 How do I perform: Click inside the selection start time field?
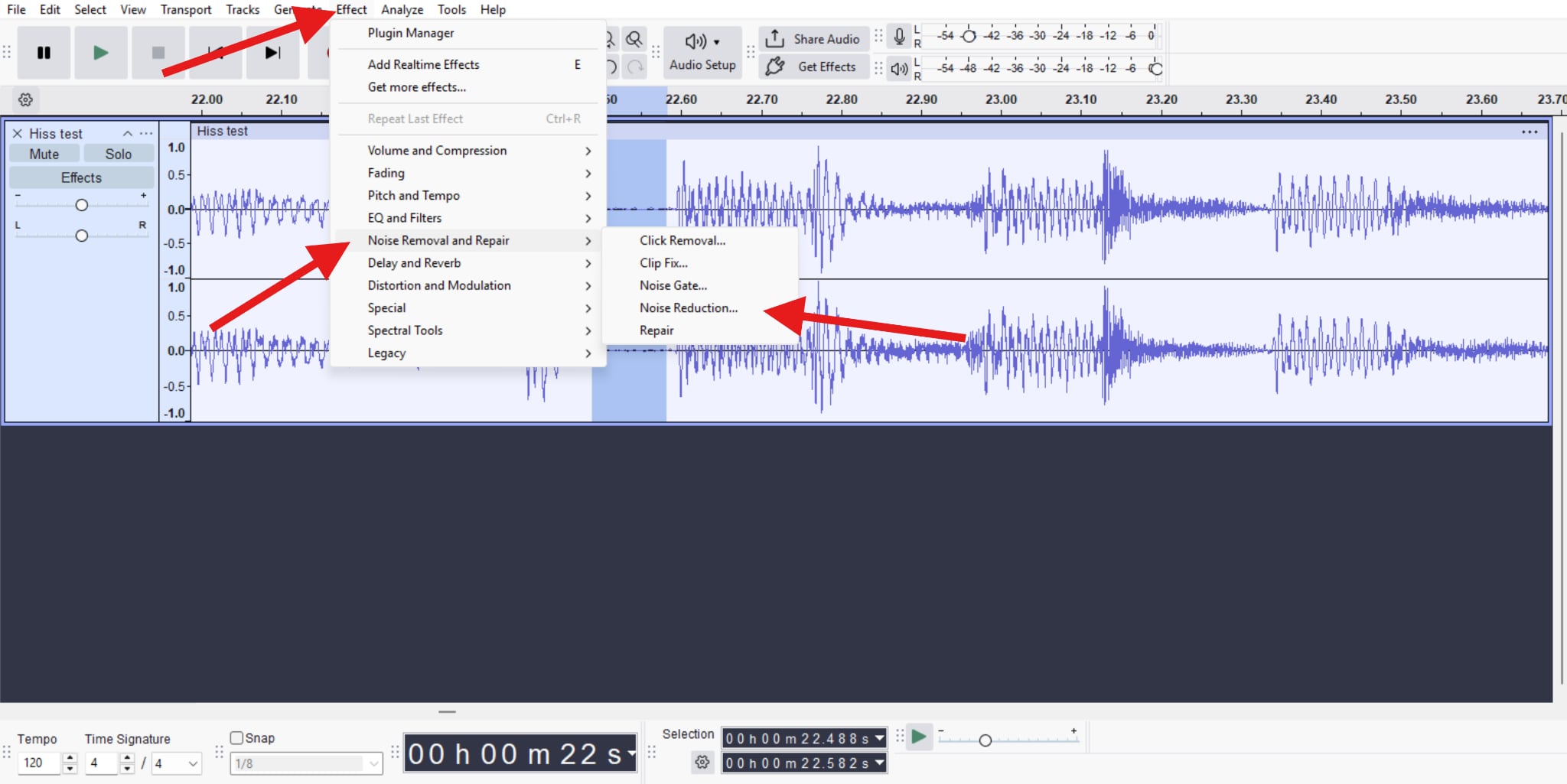pyautogui.click(x=796, y=738)
